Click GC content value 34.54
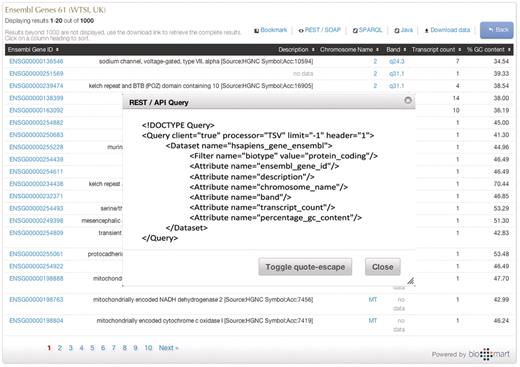Screen dimensions: 520x367 point(501,61)
